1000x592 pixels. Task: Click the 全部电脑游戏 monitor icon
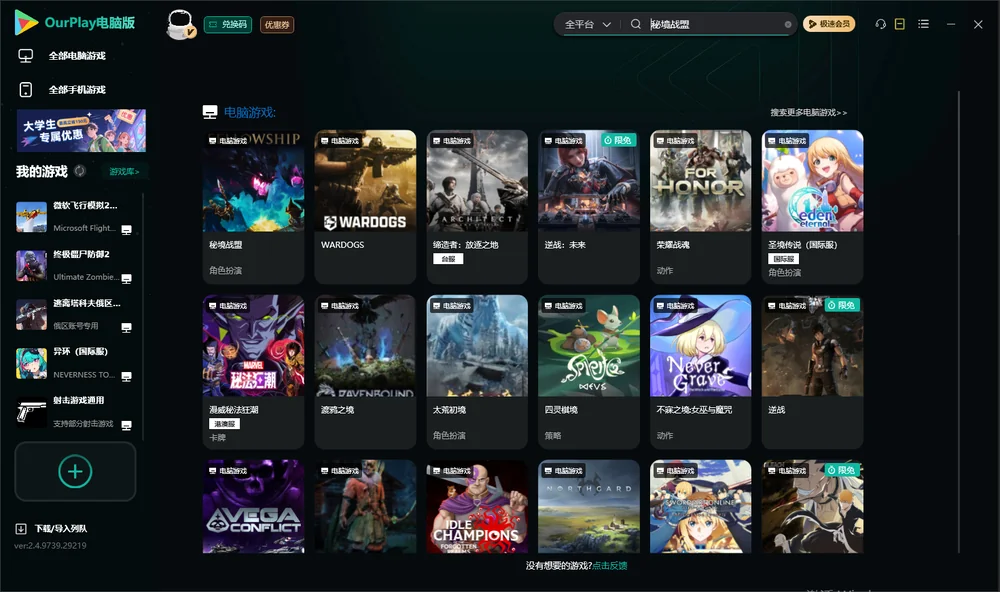tap(26, 56)
